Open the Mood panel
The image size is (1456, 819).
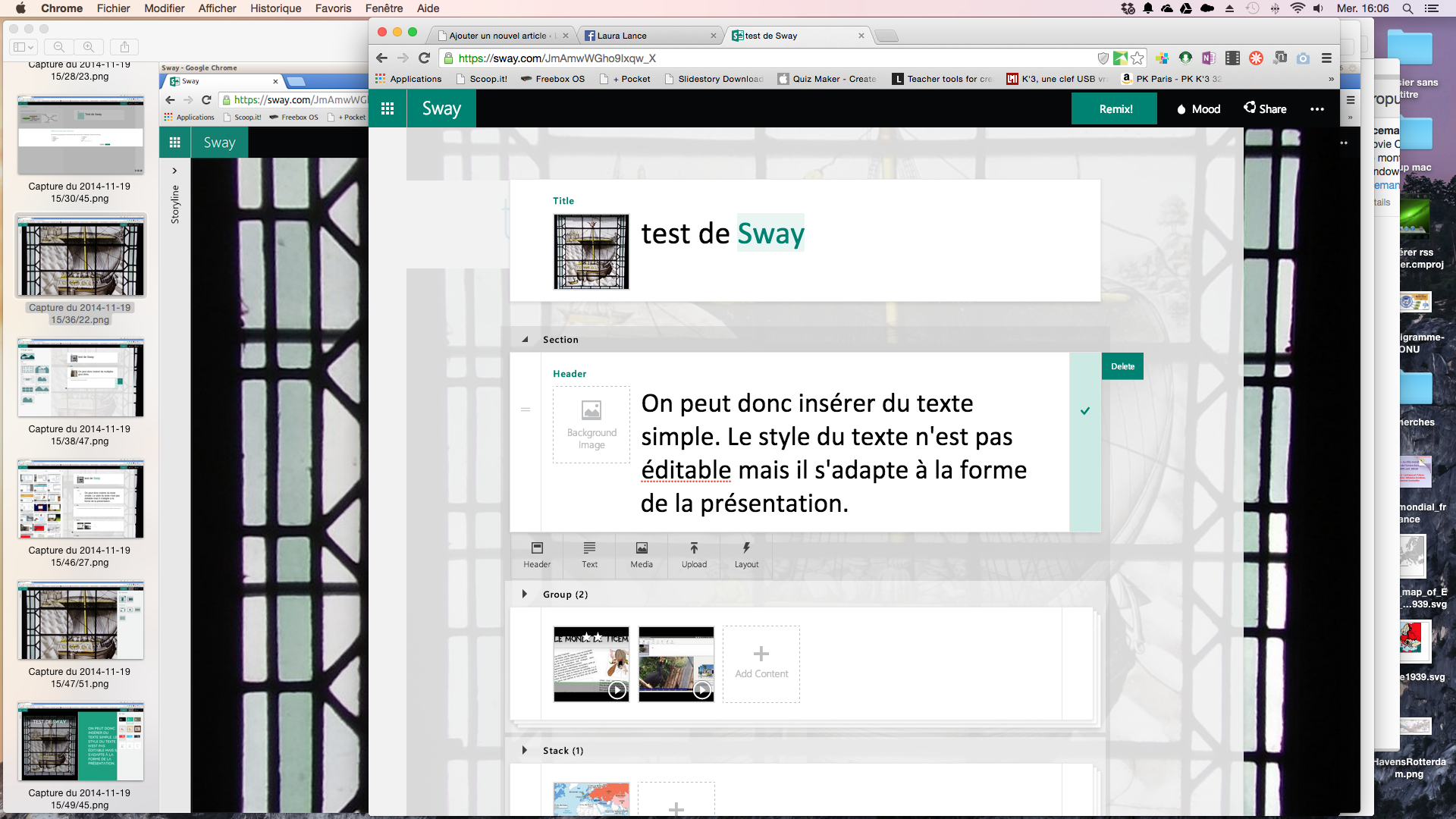click(x=1198, y=109)
